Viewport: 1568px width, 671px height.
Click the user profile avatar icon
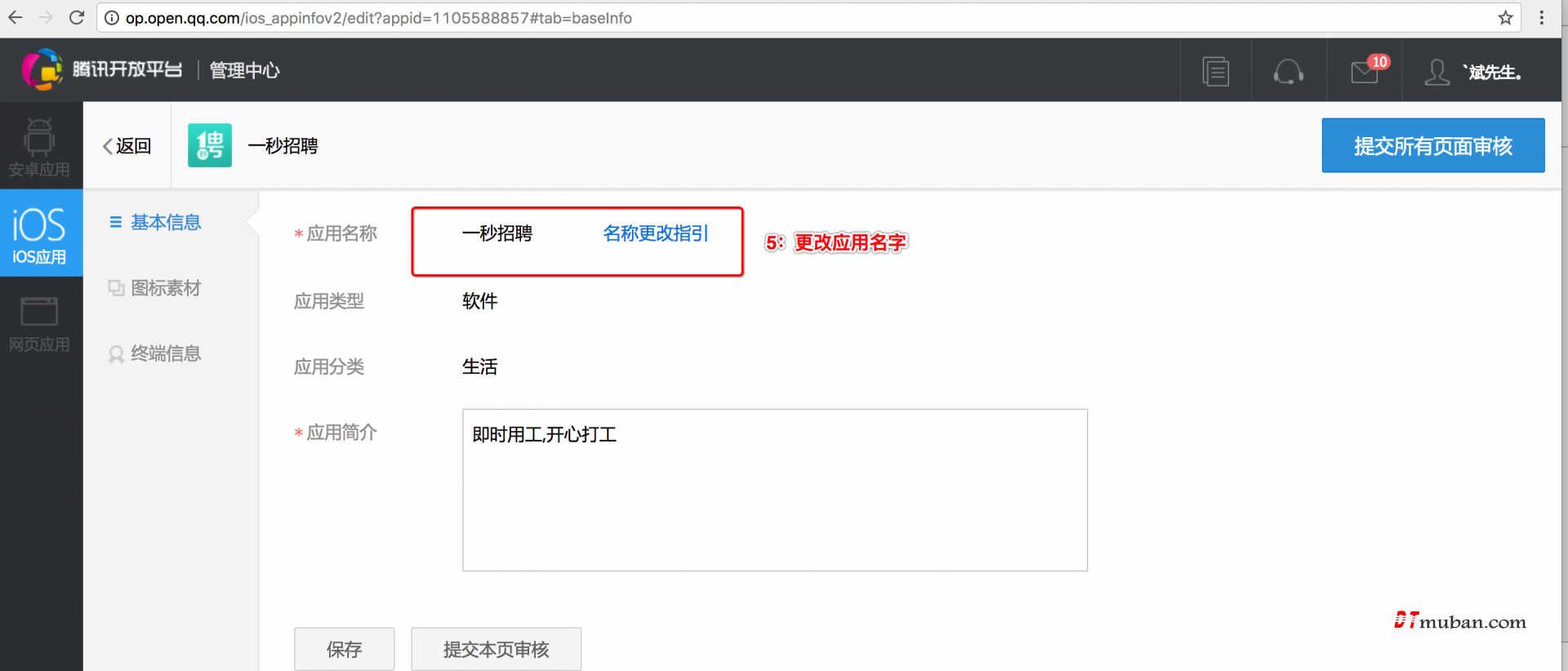tap(1437, 72)
